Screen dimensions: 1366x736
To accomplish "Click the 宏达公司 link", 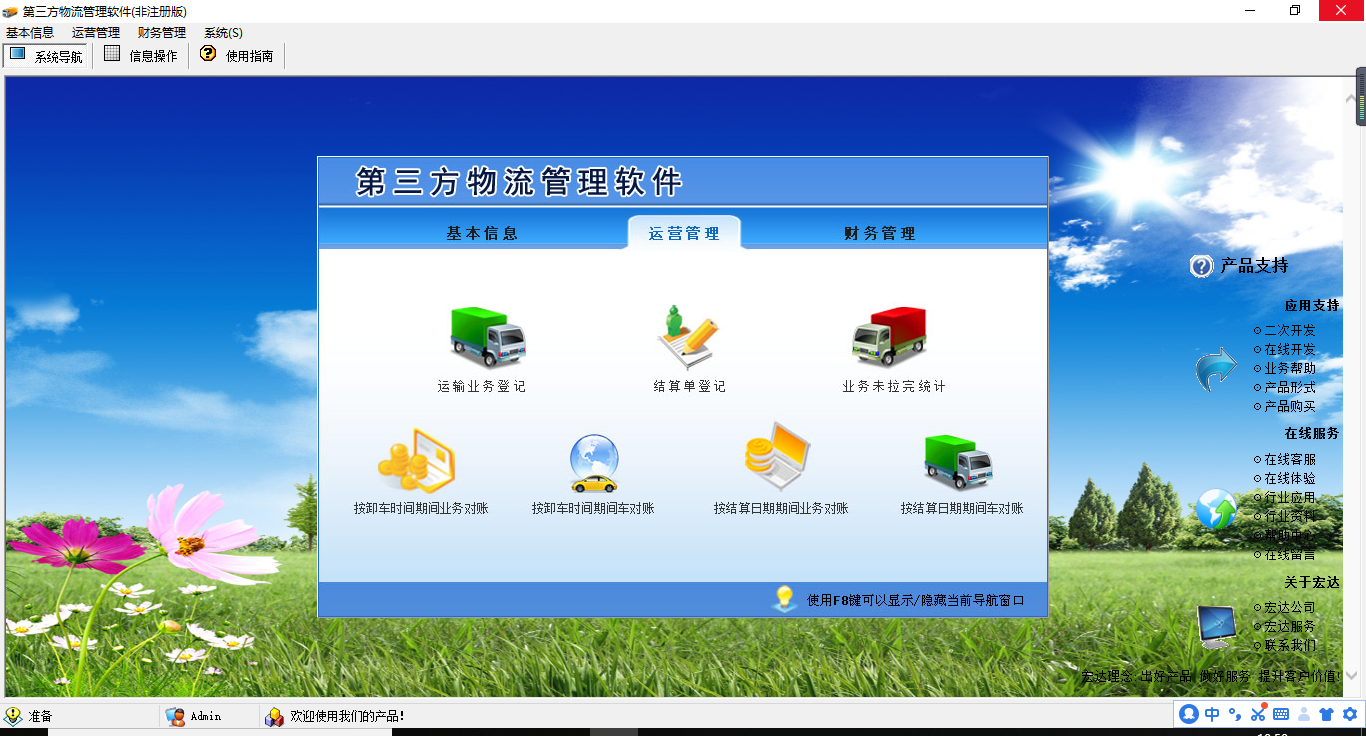I will click(x=1290, y=607).
